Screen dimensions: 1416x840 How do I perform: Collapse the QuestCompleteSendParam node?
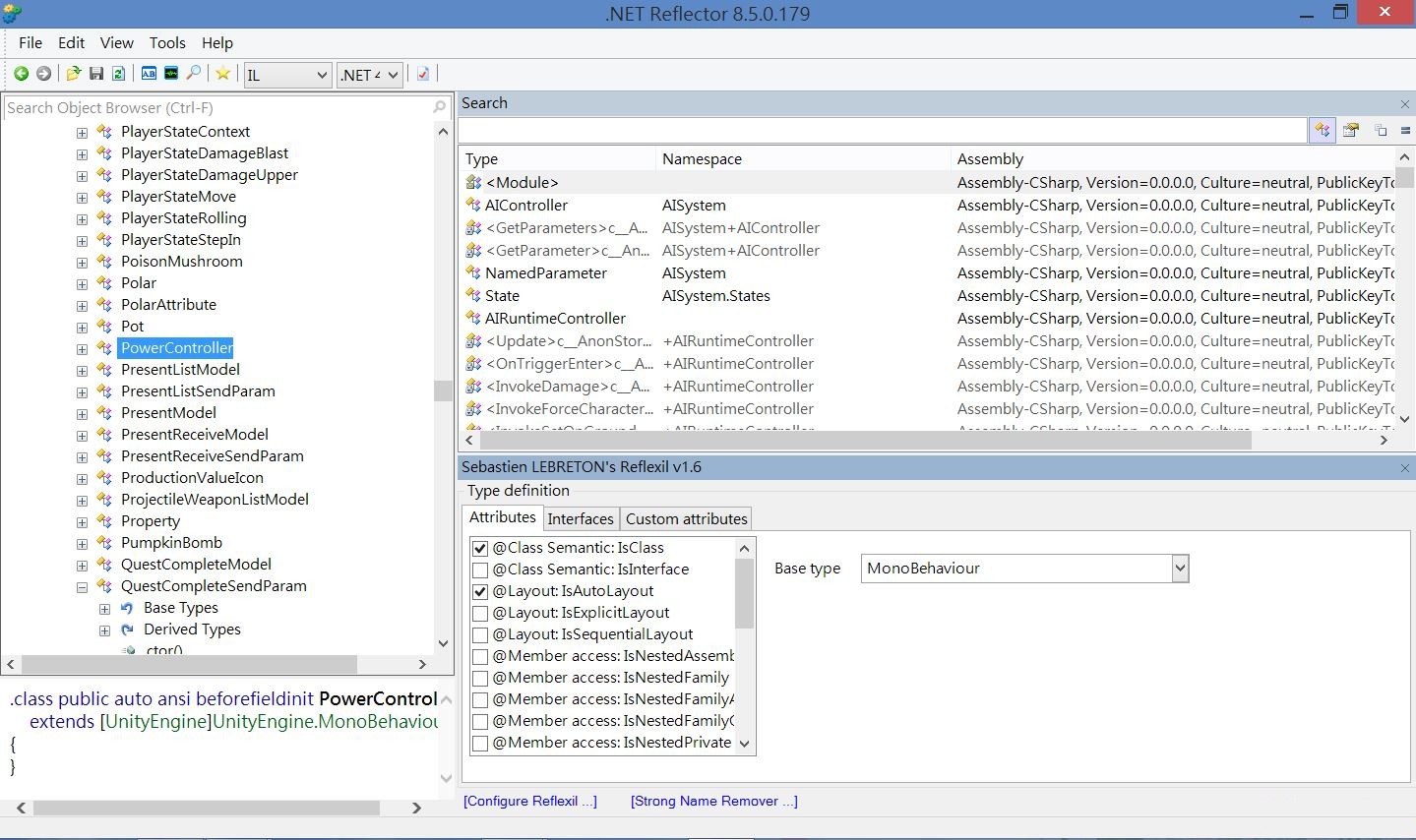point(82,586)
